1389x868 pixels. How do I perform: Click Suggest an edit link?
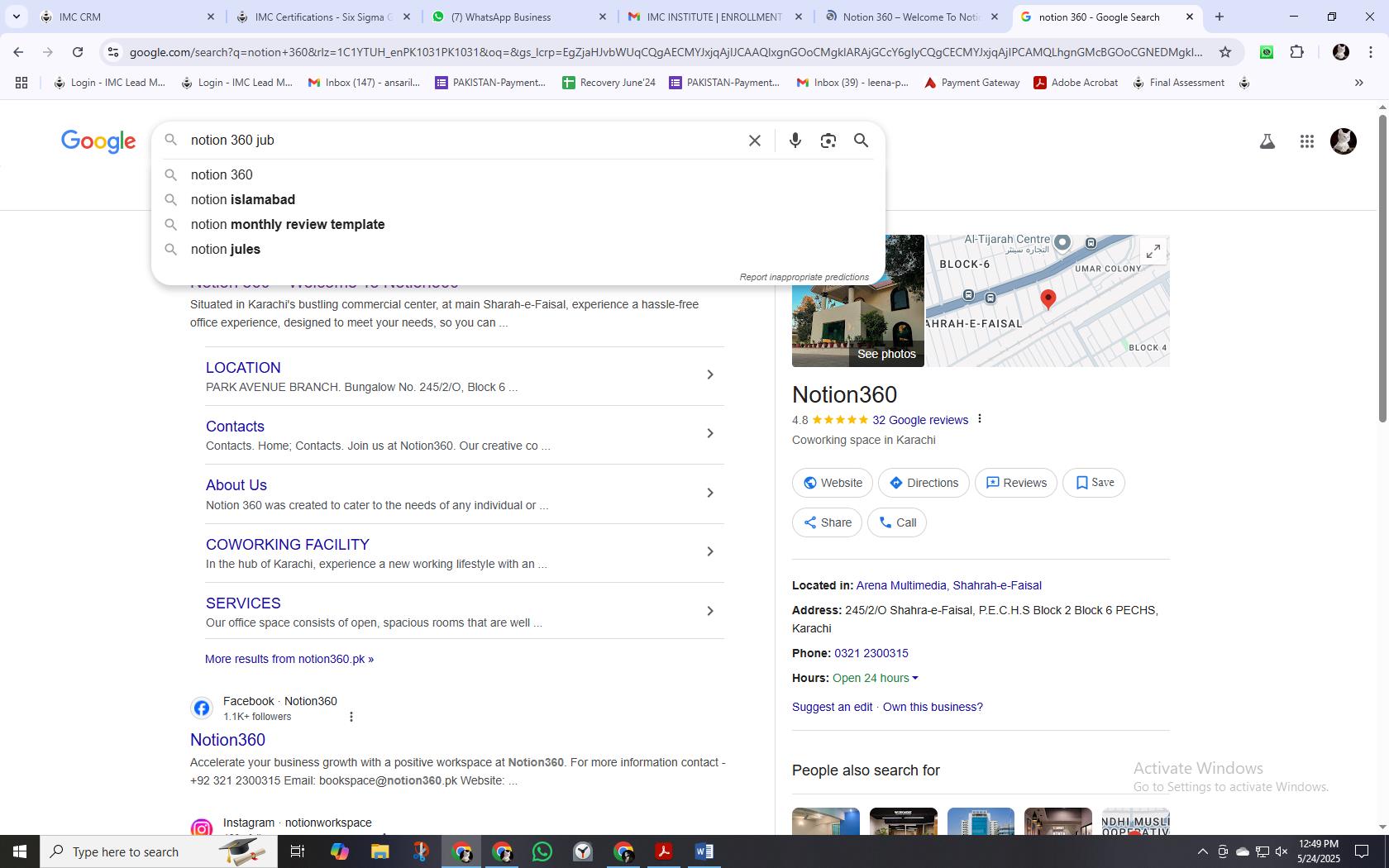point(832,707)
